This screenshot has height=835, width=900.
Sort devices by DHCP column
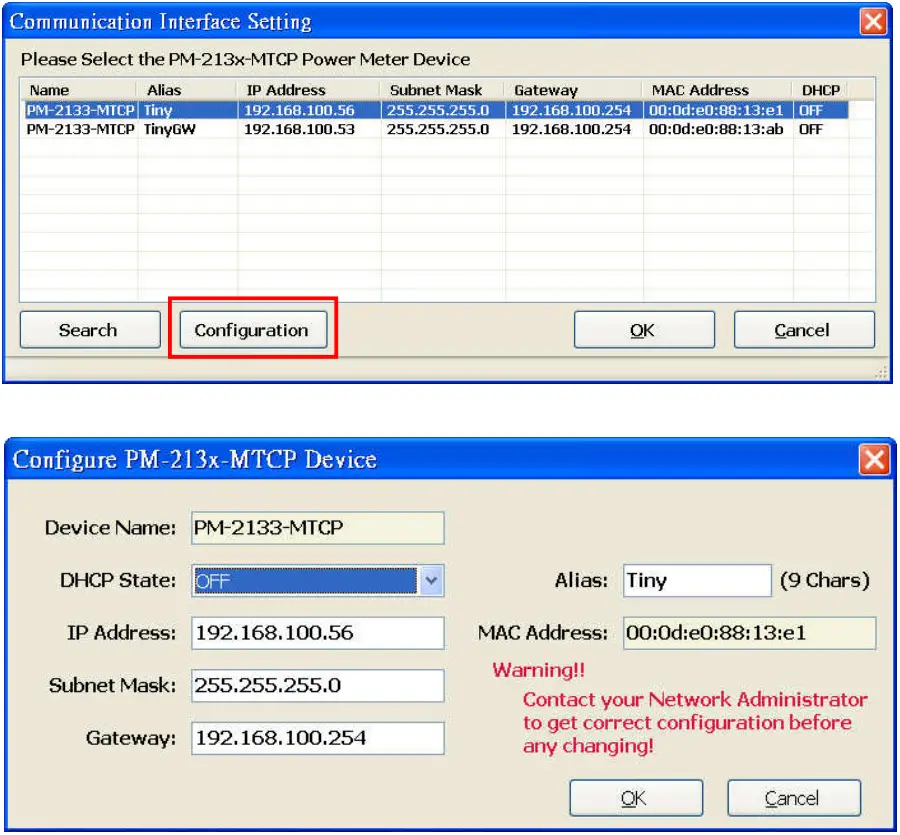(820, 89)
